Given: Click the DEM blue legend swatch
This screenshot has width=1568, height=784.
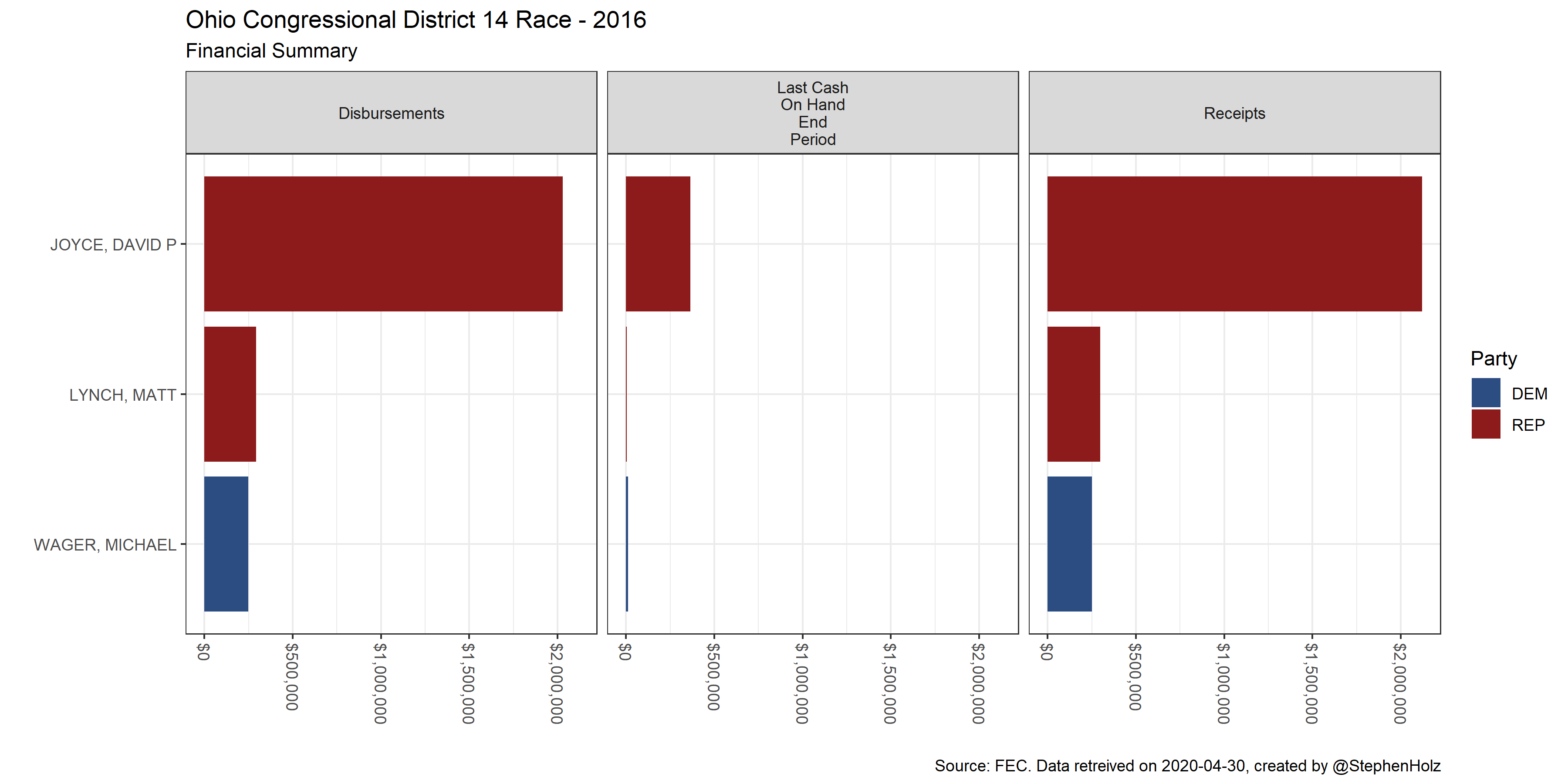Looking at the screenshot, I should point(1485,392).
